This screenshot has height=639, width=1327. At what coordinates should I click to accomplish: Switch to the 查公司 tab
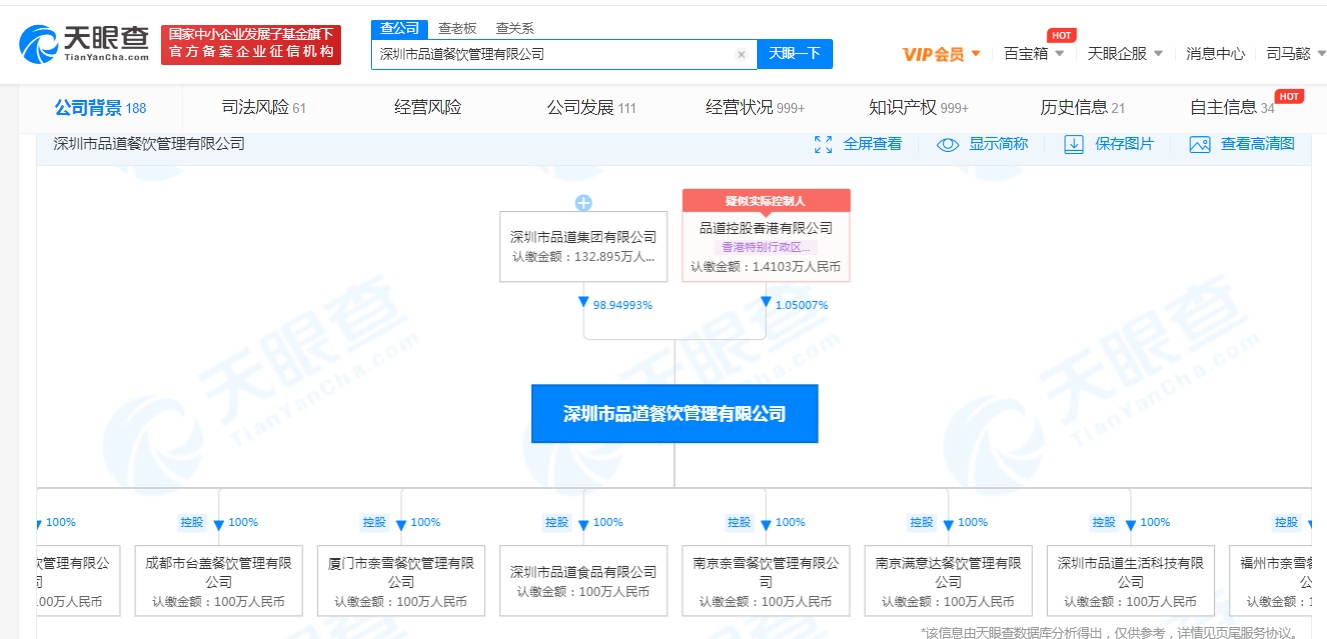click(x=399, y=28)
